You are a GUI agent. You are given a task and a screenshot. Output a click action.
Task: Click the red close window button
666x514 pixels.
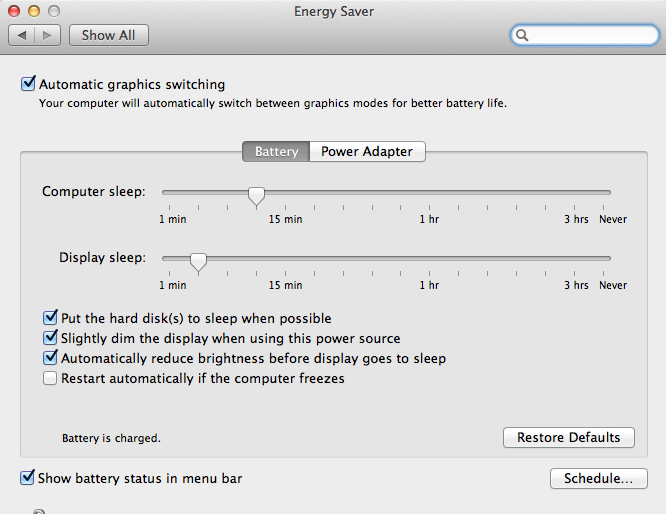click(x=14, y=10)
